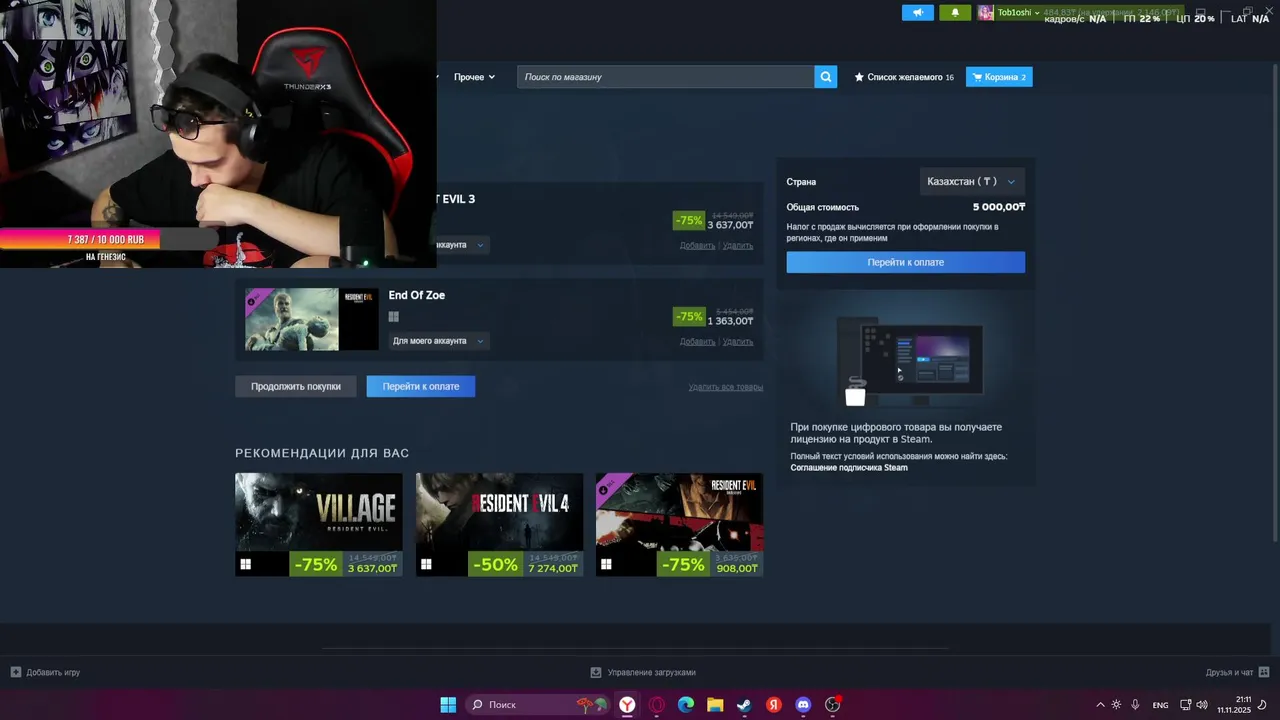Open Соглашение подписчика Steam link
Screen dimensions: 1280x720
pyautogui.click(x=849, y=468)
